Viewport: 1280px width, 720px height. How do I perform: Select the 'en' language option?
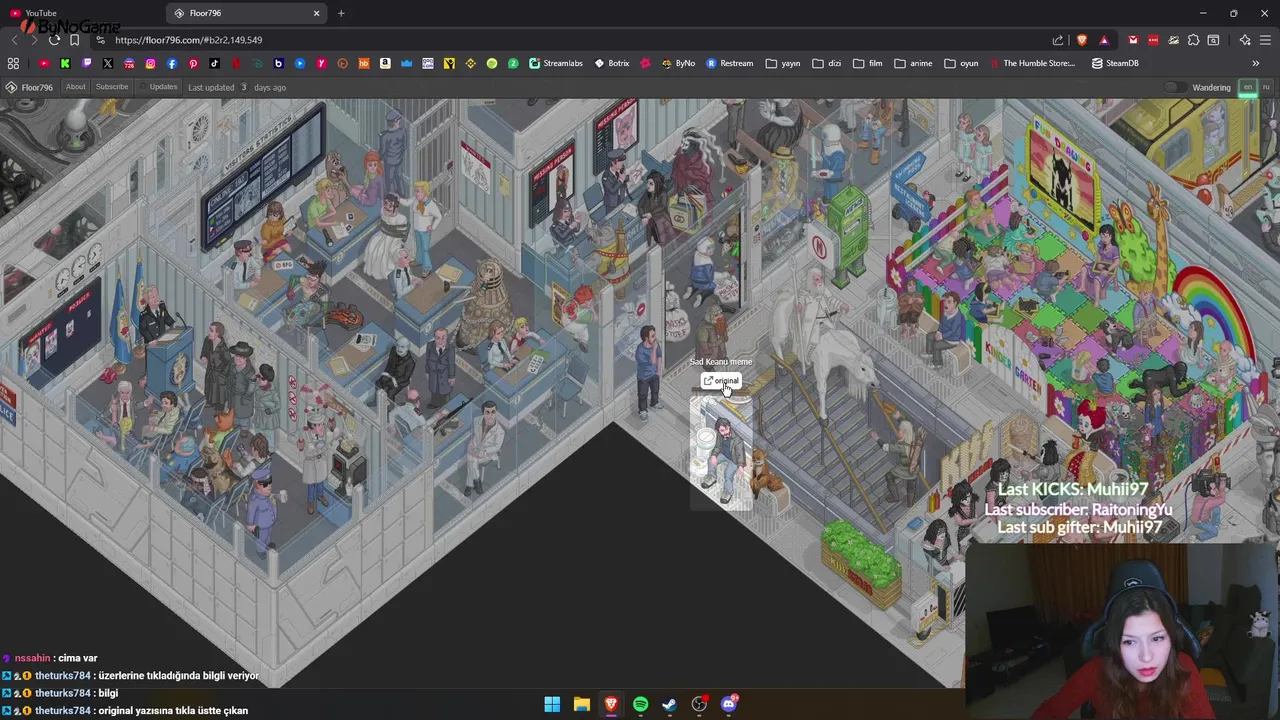(x=1248, y=87)
